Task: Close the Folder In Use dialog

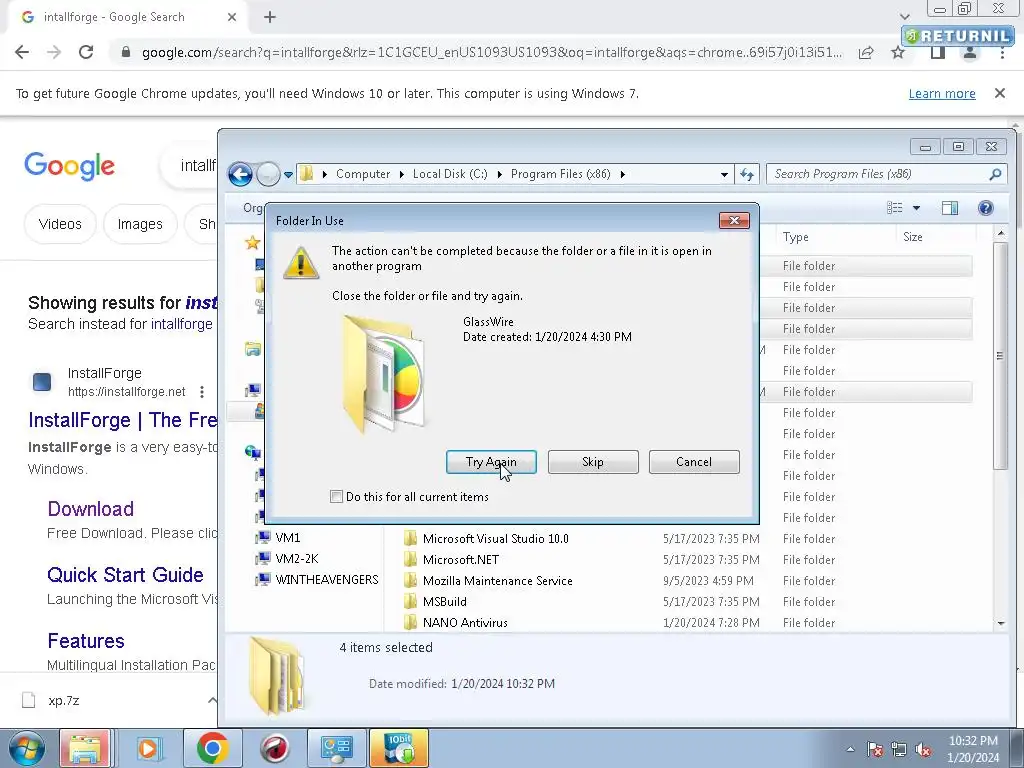Action: 734,221
